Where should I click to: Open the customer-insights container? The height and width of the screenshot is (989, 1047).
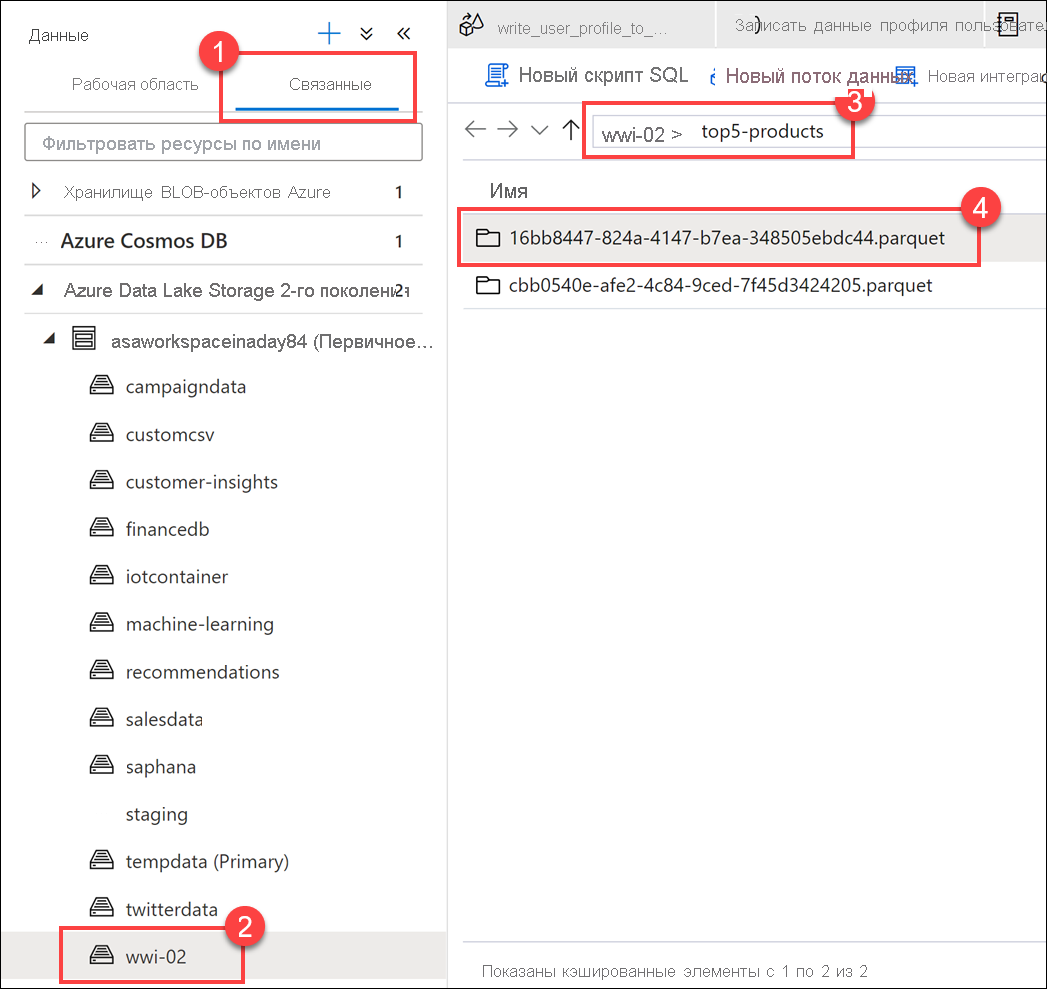[202, 481]
